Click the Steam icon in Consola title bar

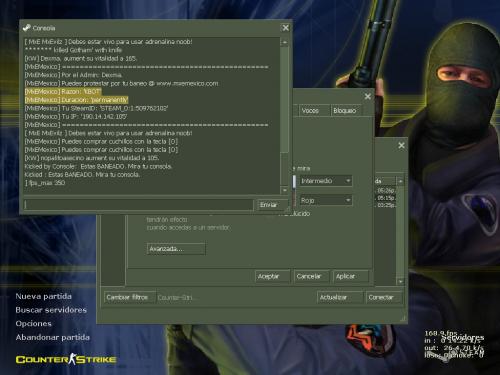[x=26, y=28]
